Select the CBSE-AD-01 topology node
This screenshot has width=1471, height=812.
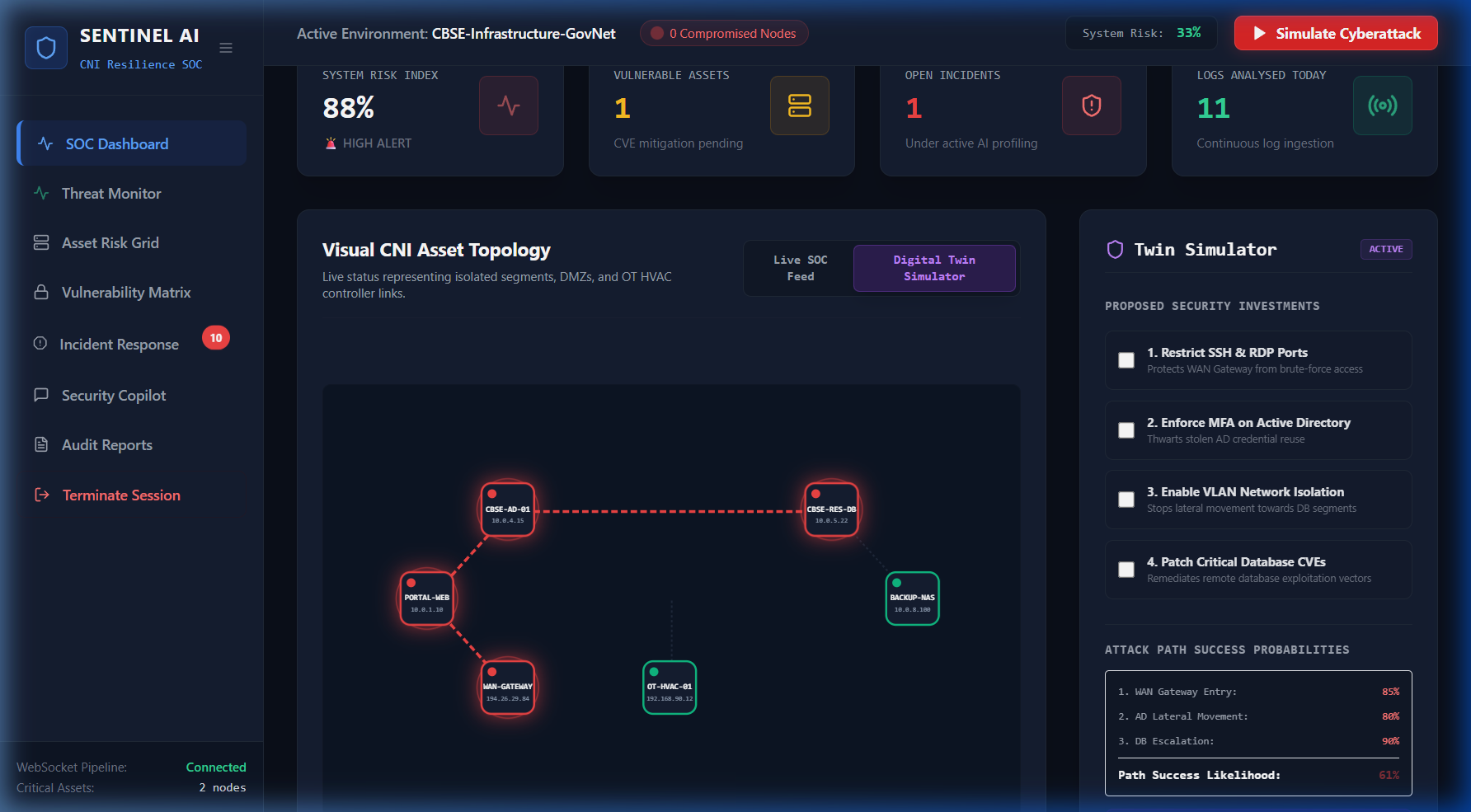tap(508, 509)
